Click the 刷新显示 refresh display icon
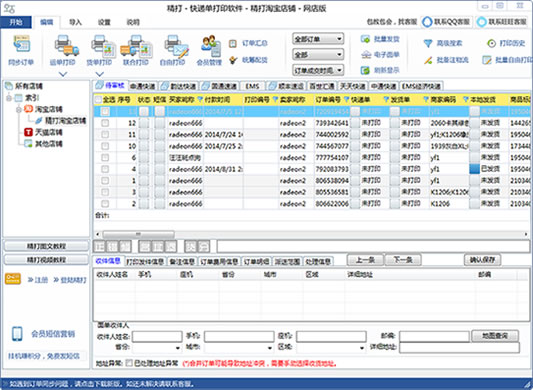 pyautogui.click(x=365, y=70)
